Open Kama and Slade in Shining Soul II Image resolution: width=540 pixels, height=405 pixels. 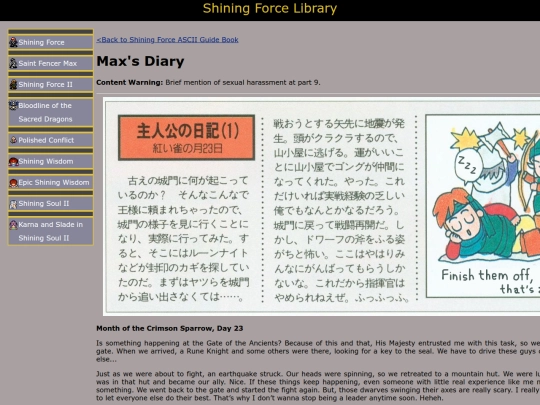51,231
